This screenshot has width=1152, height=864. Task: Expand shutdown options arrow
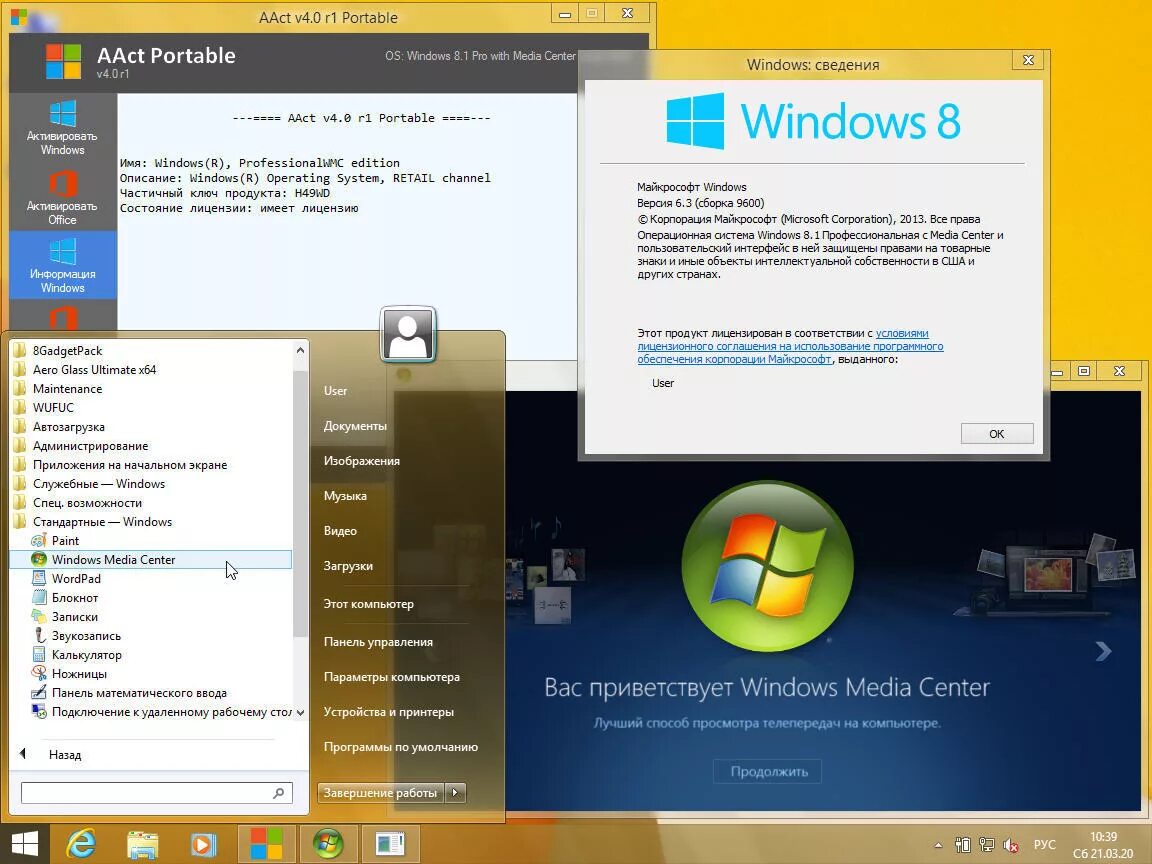[x=456, y=793]
